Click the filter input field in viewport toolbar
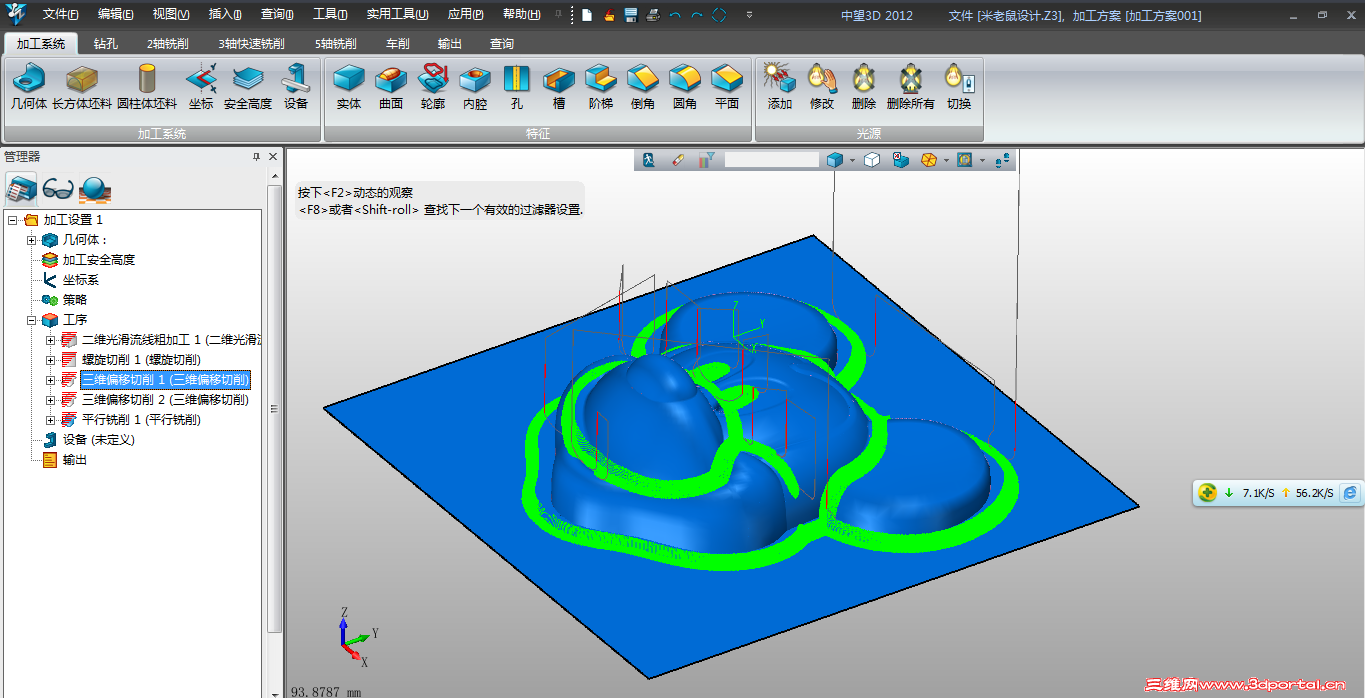 coord(772,159)
